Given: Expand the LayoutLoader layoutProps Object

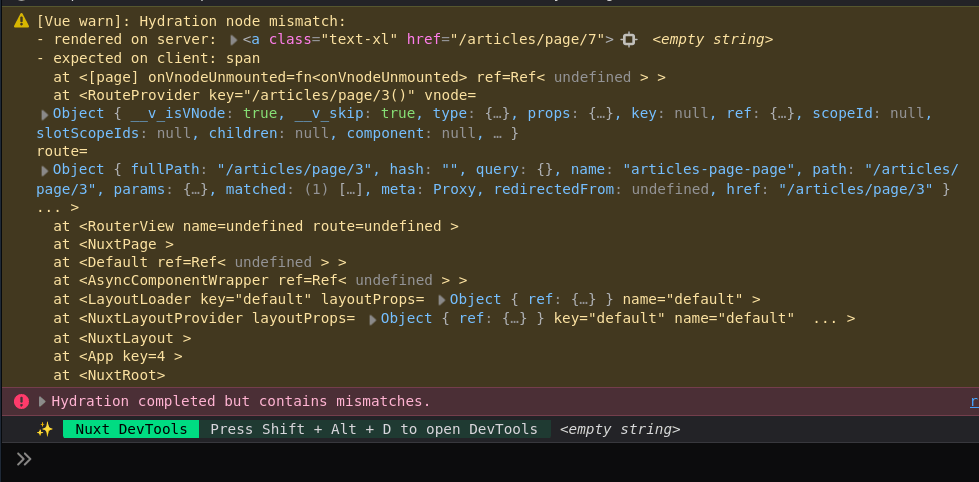Looking at the screenshot, I should click(x=441, y=300).
